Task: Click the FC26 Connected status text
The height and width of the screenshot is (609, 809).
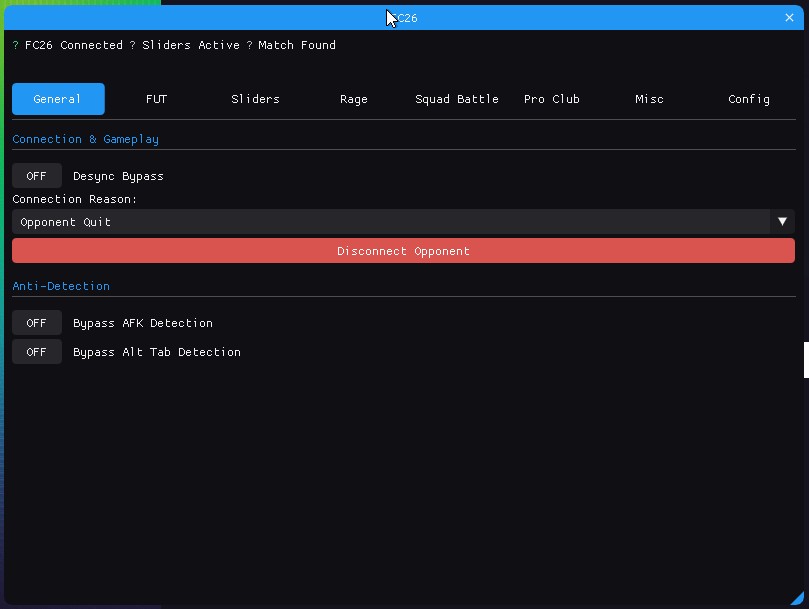Action: [x=73, y=45]
